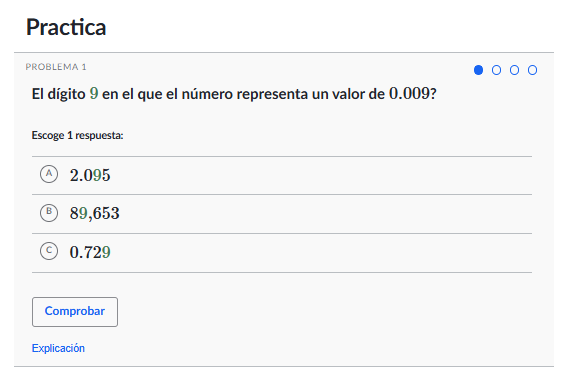Jump to the fourth progress dot
582x375 pixels.
tap(532, 70)
